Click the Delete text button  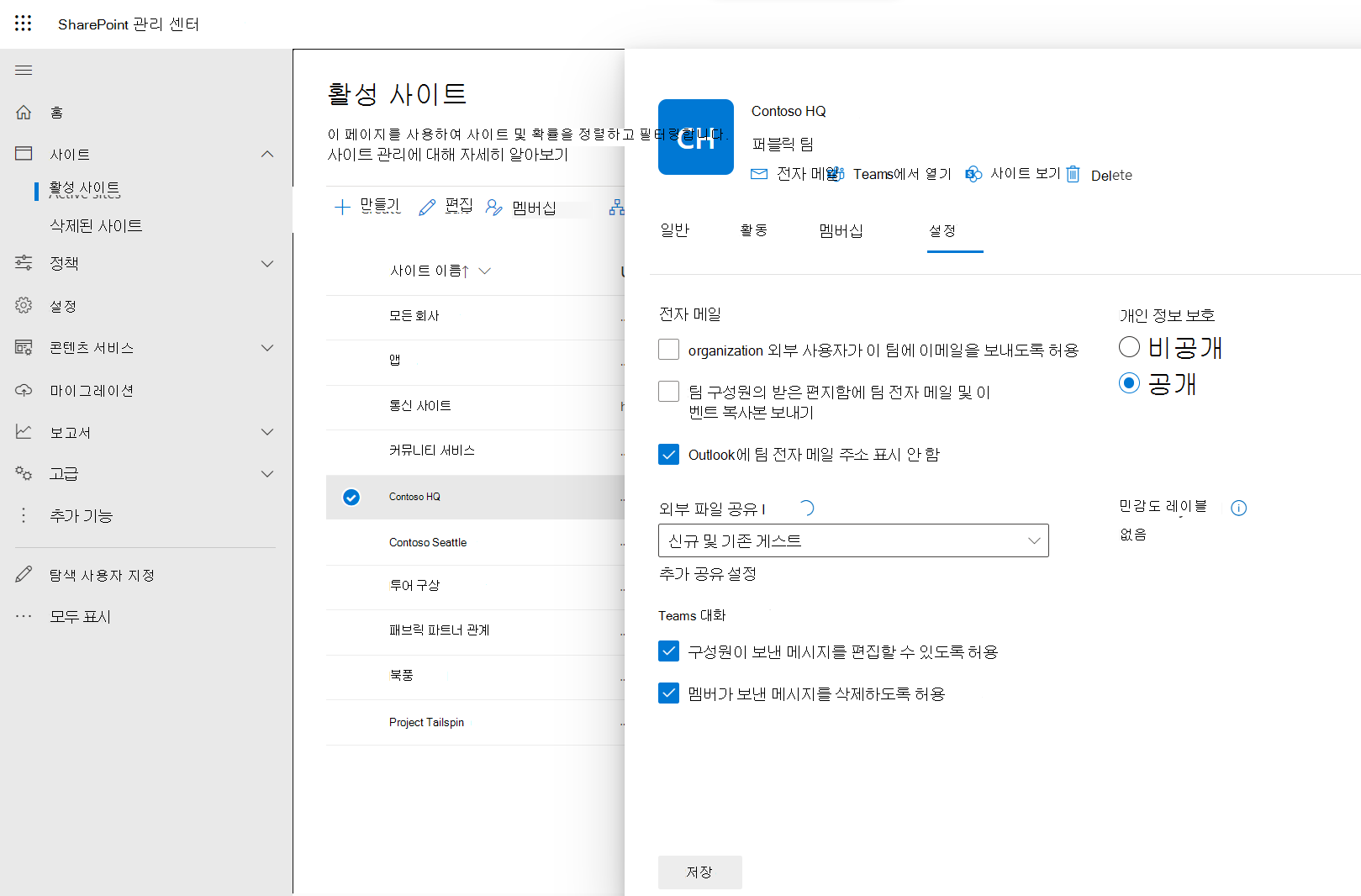click(x=1111, y=175)
